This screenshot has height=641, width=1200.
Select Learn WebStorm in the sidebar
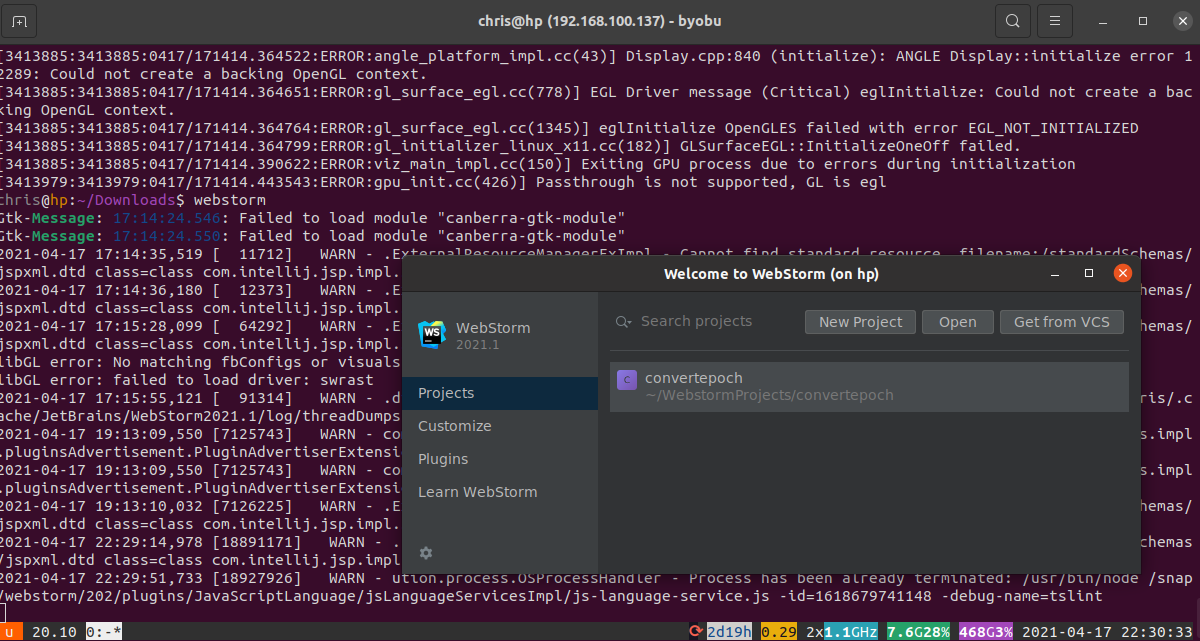(x=477, y=491)
